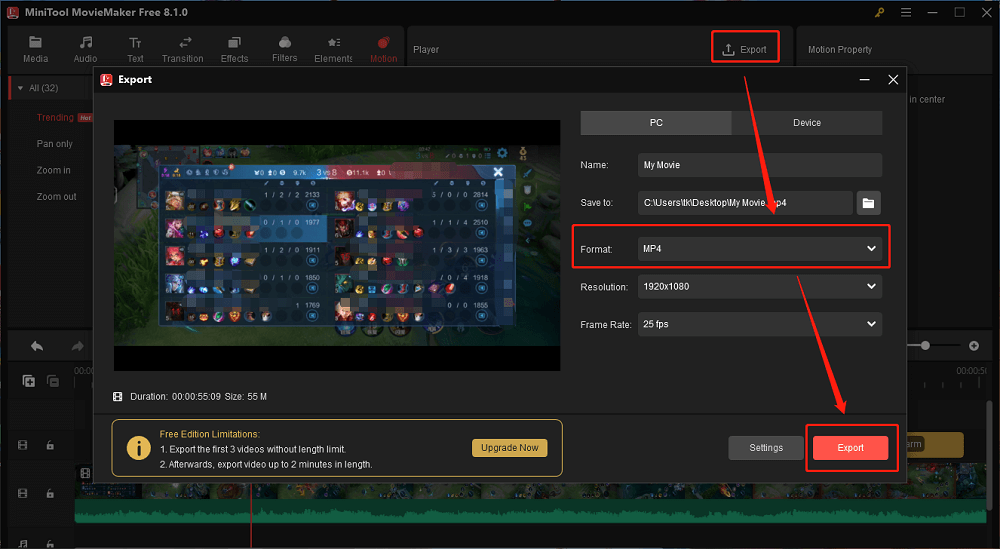Click the Export button above the player
Image resolution: width=1000 pixels, height=549 pixels.
click(x=745, y=49)
